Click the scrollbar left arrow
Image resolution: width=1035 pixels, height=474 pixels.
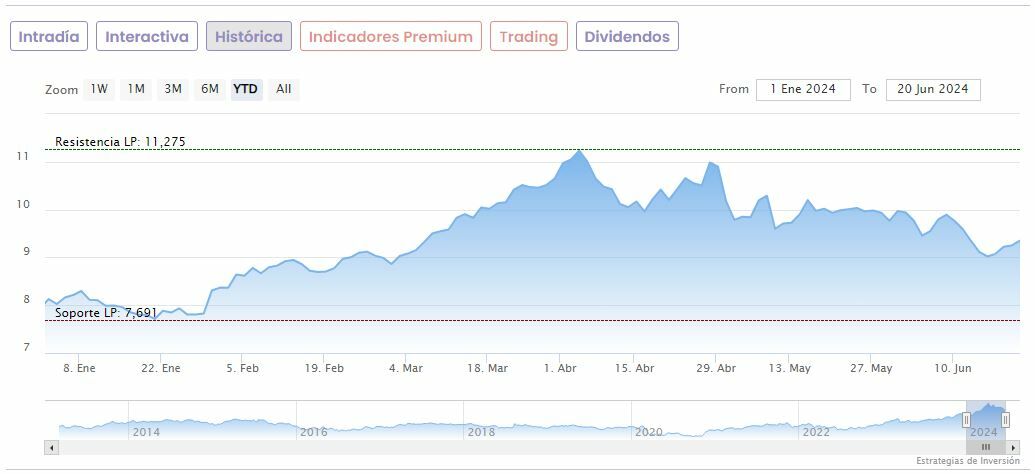click(51, 447)
